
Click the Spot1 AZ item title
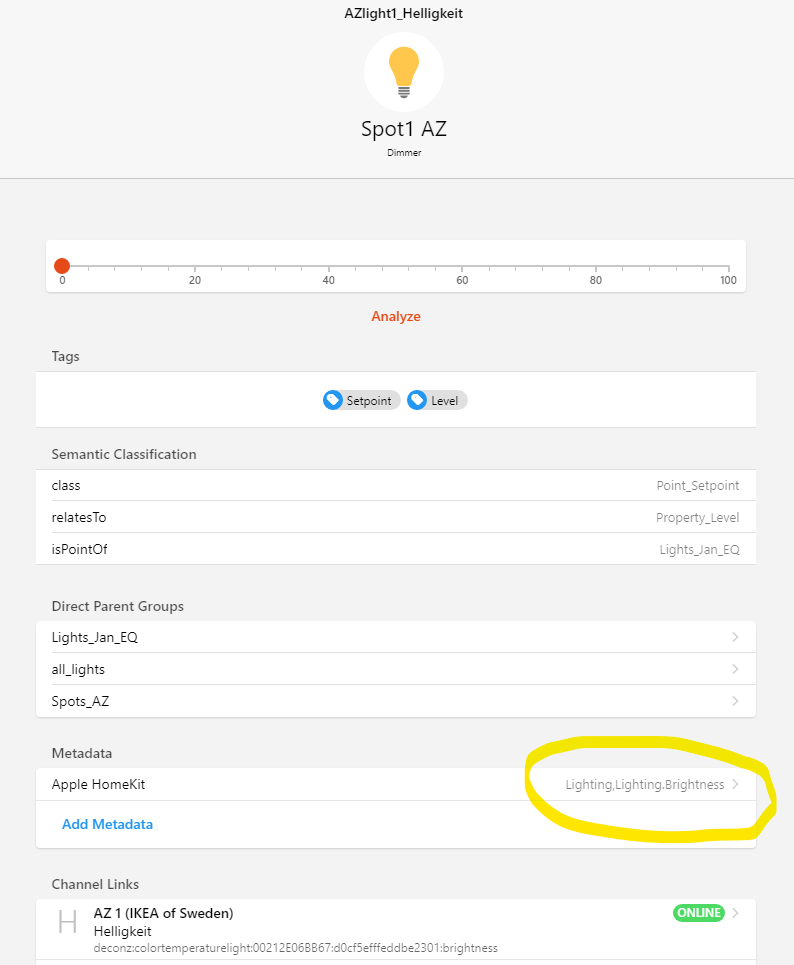point(403,129)
